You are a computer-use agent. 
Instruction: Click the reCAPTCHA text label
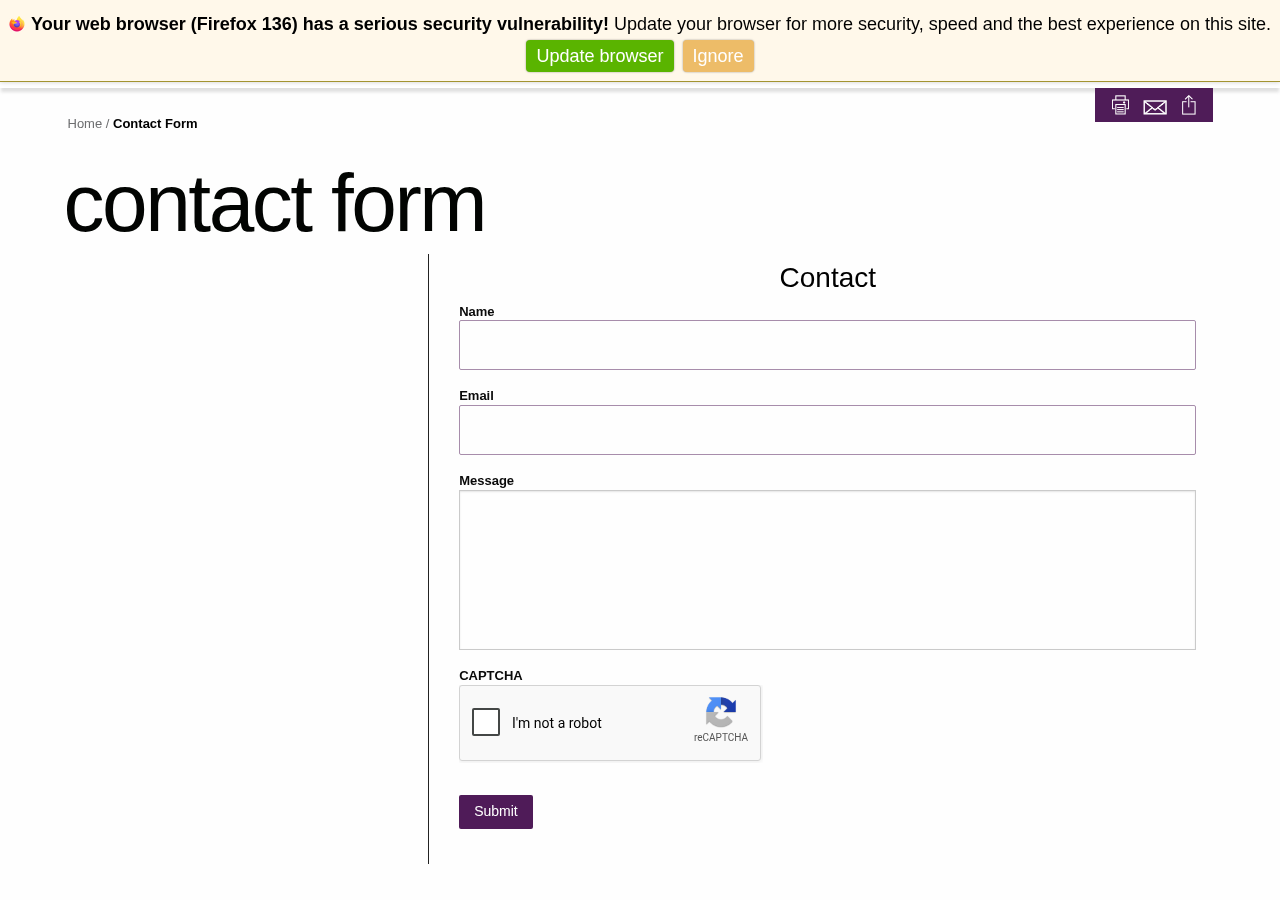tap(721, 738)
